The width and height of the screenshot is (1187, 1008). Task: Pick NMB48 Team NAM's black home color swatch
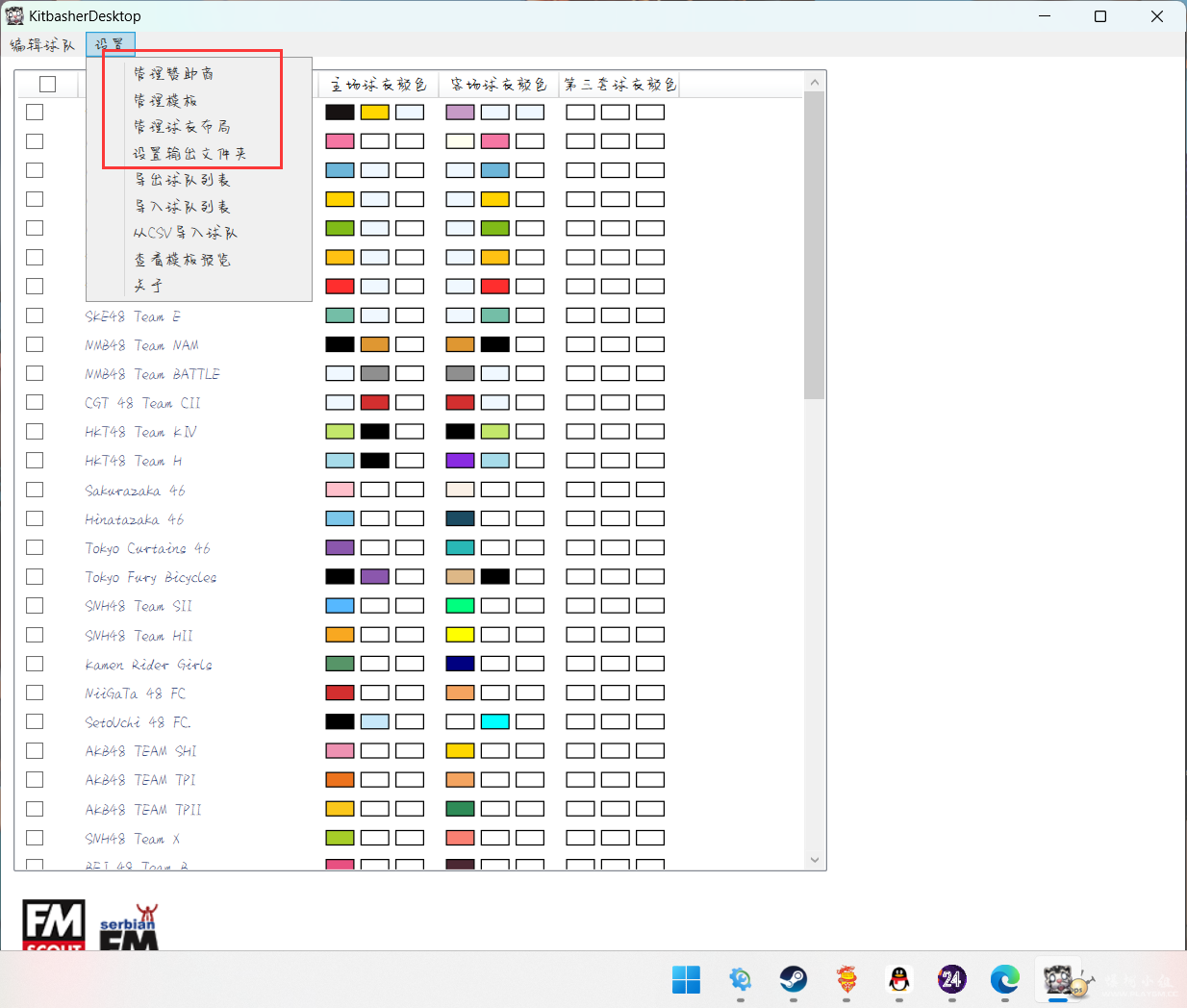click(340, 344)
